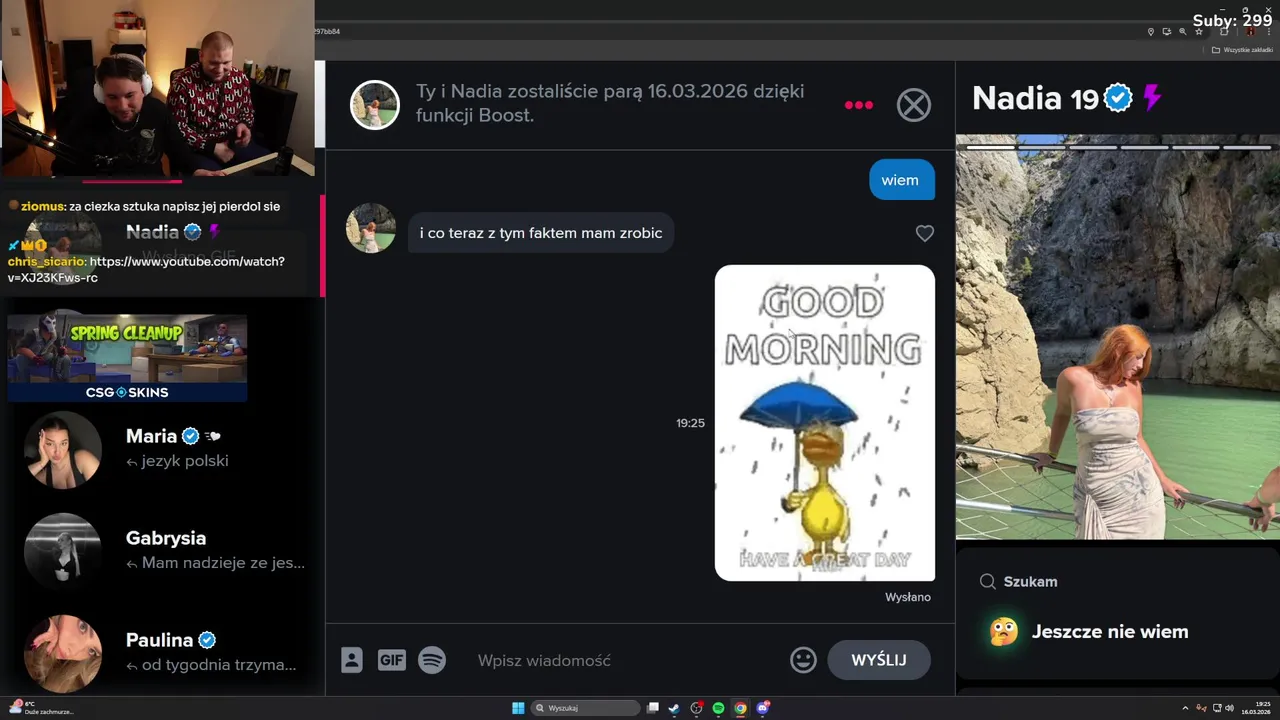
Task: Switch to Chrome on the taskbar
Action: click(x=740, y=708)
